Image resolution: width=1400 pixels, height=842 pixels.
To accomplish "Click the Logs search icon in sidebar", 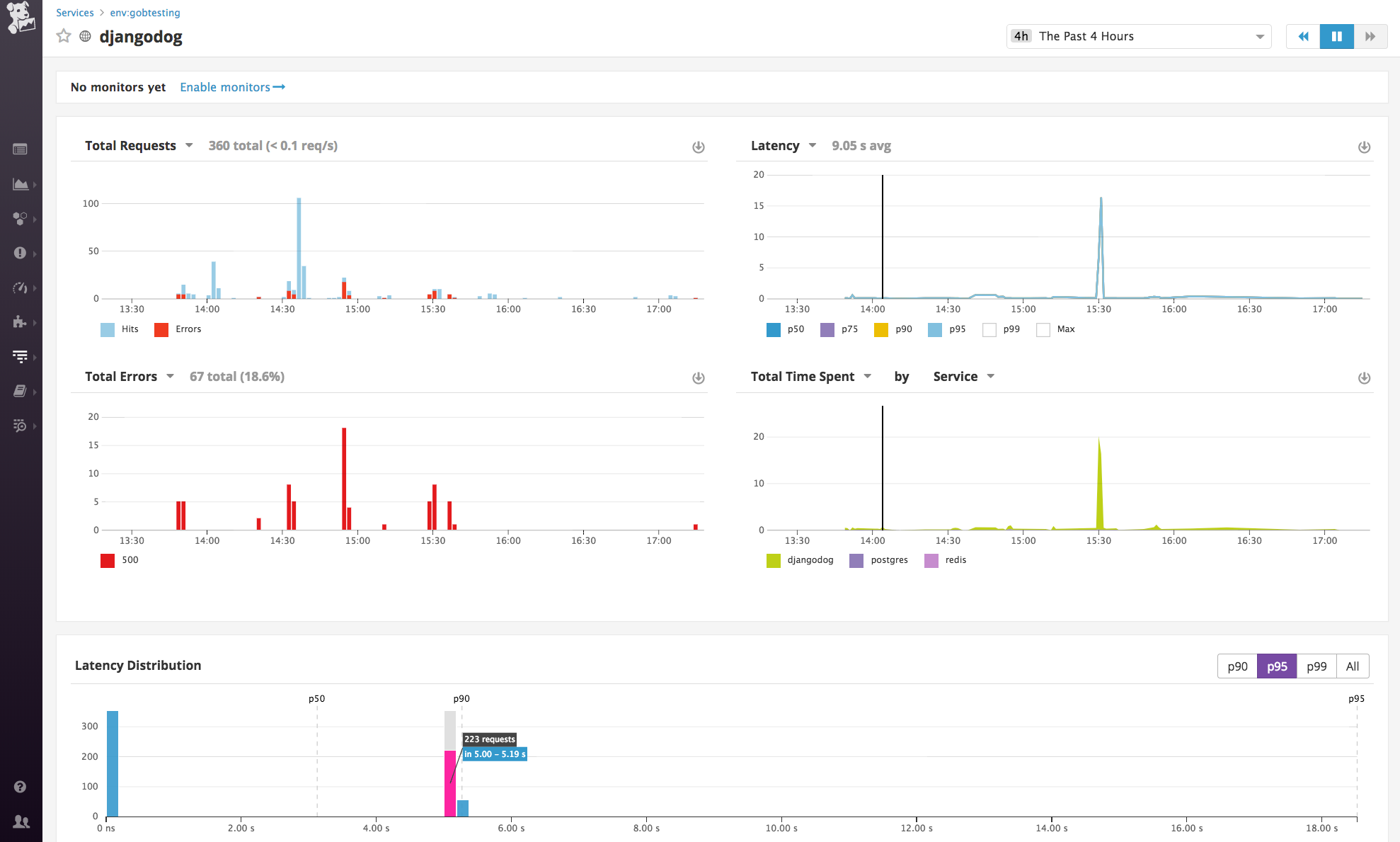I will pyautogui.click(x=20, y=426).
